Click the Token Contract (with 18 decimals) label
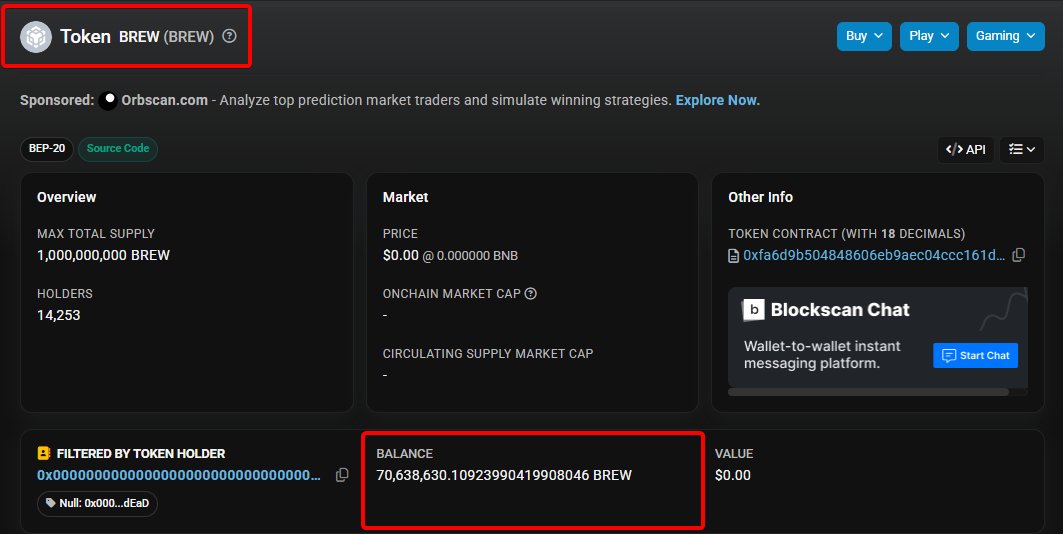Screen dimensions: 1063x534 847,234
